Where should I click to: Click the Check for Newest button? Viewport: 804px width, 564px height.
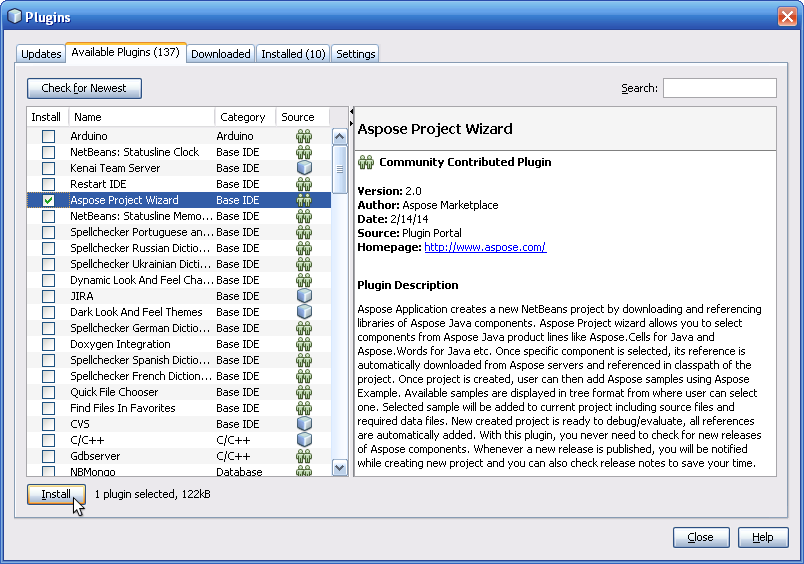click(84, 88)
